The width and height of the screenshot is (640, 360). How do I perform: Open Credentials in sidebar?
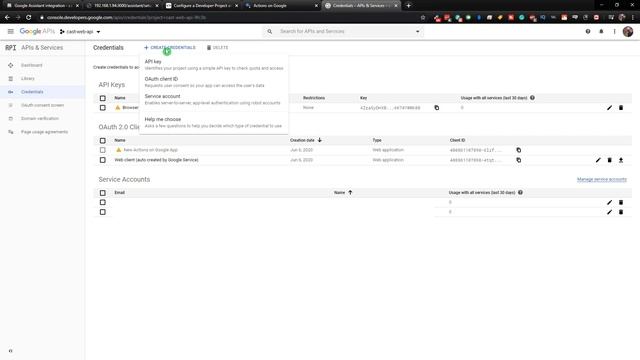(32, 92)
